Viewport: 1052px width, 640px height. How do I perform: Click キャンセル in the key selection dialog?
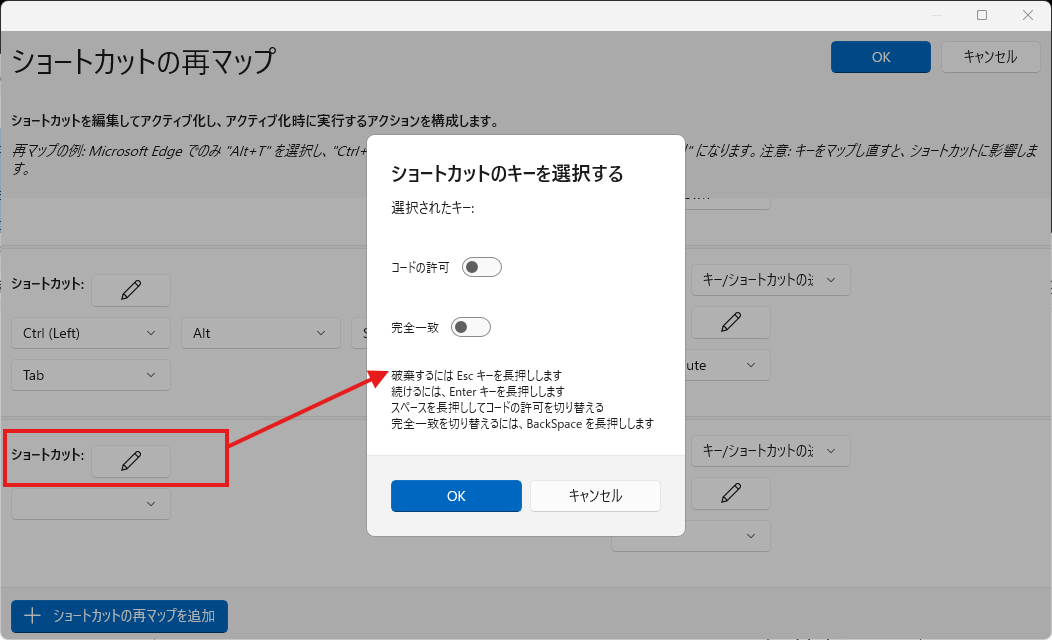595,496
